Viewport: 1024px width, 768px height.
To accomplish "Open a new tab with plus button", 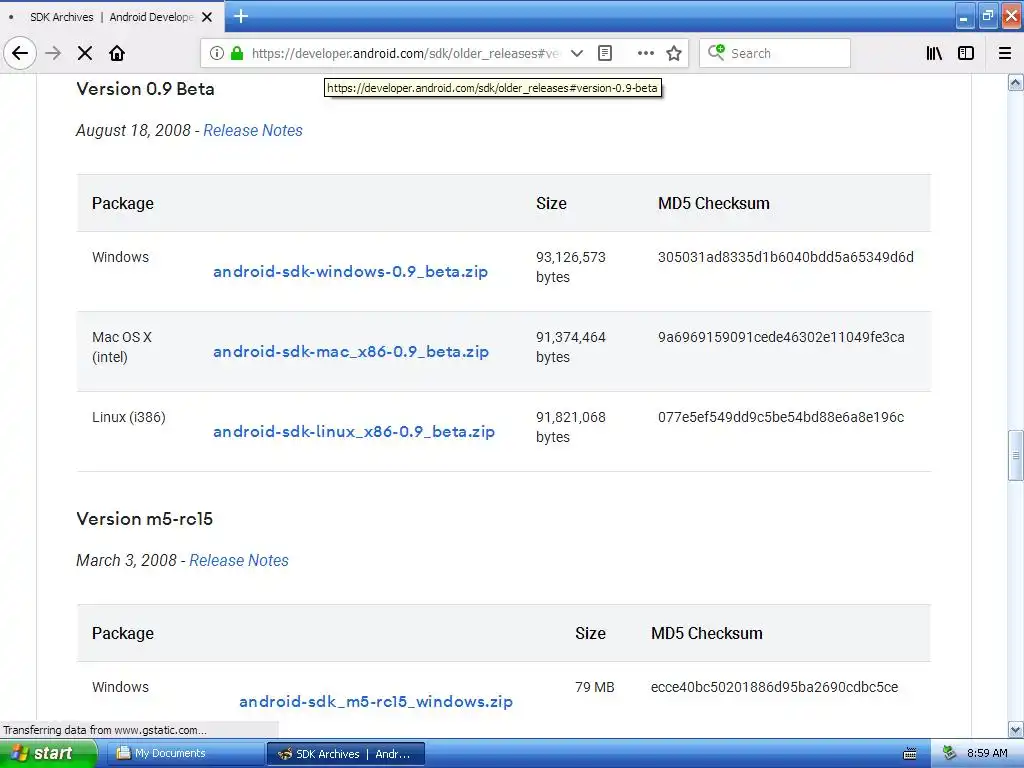I will 241,16.
